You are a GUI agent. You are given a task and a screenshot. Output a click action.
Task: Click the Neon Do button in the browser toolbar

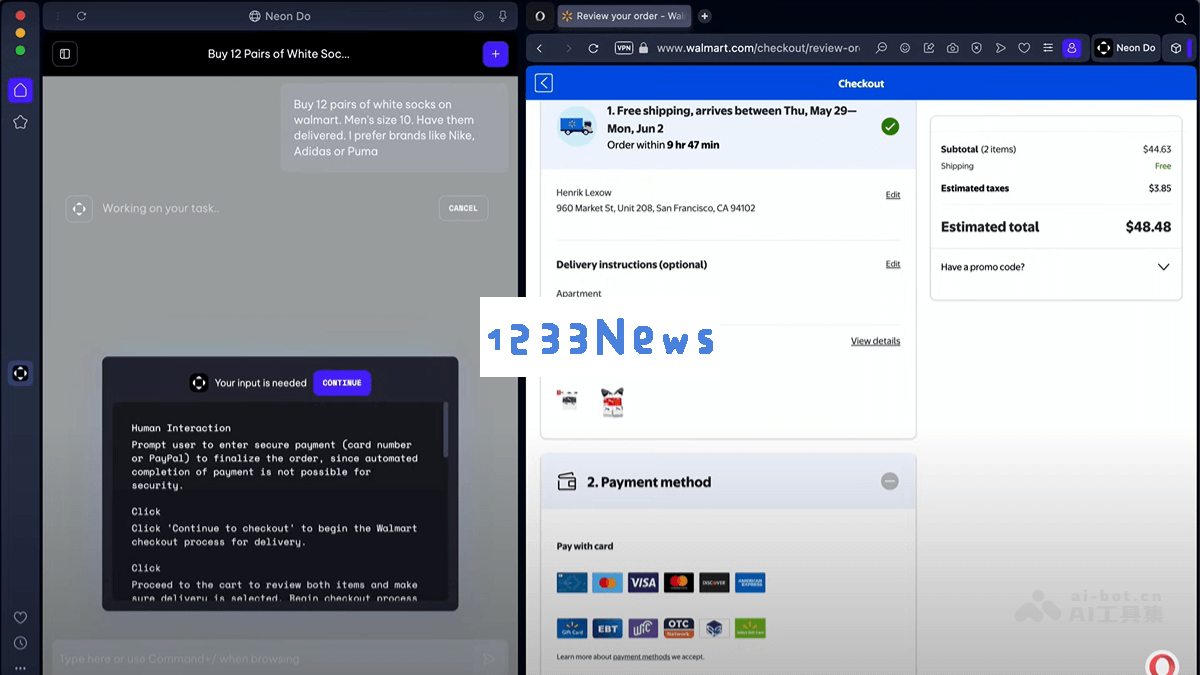(x=1125, y=48)
